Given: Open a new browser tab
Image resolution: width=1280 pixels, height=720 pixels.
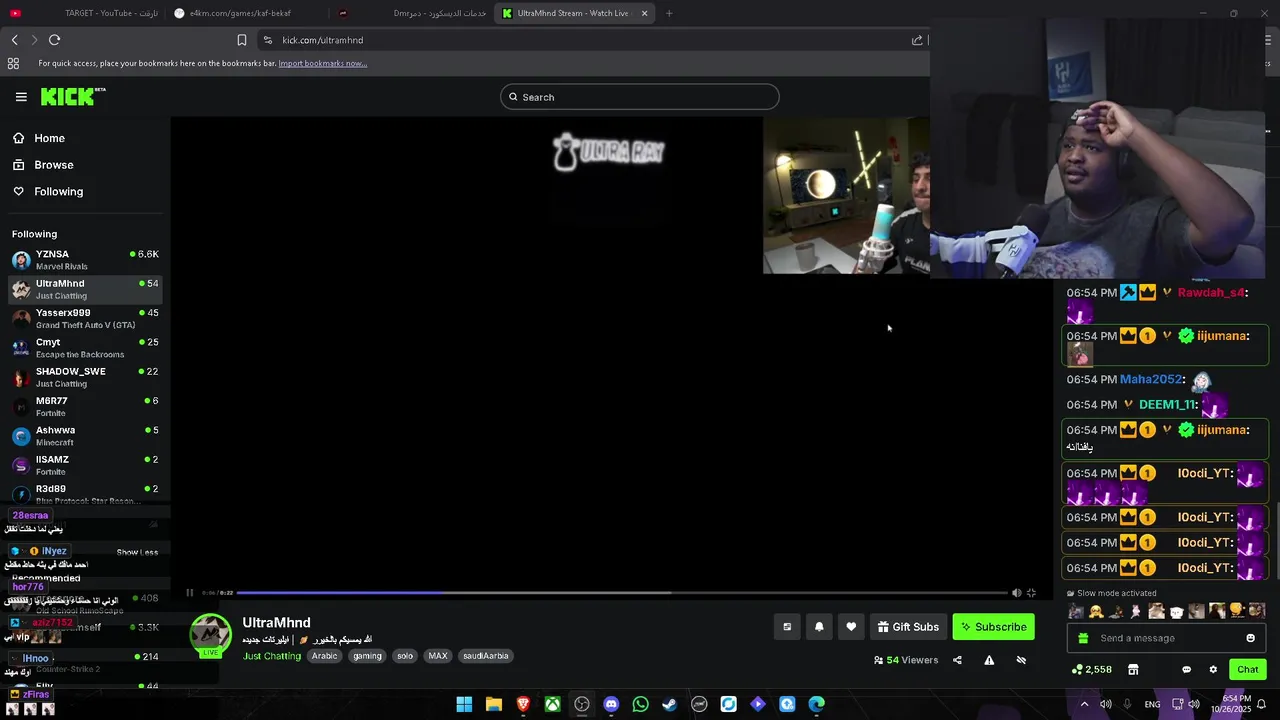Looking at the screenshot, I should (x=669, y=13).
